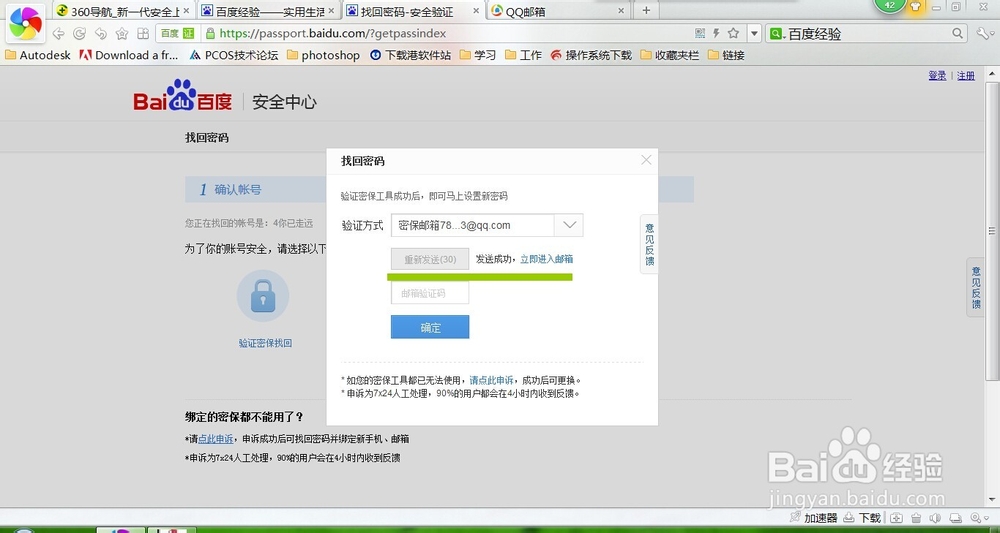The height and width of the screenshot is (533, 1000).
Task: Open photoshop bookmark folder
Action: [x=323, y=55]
